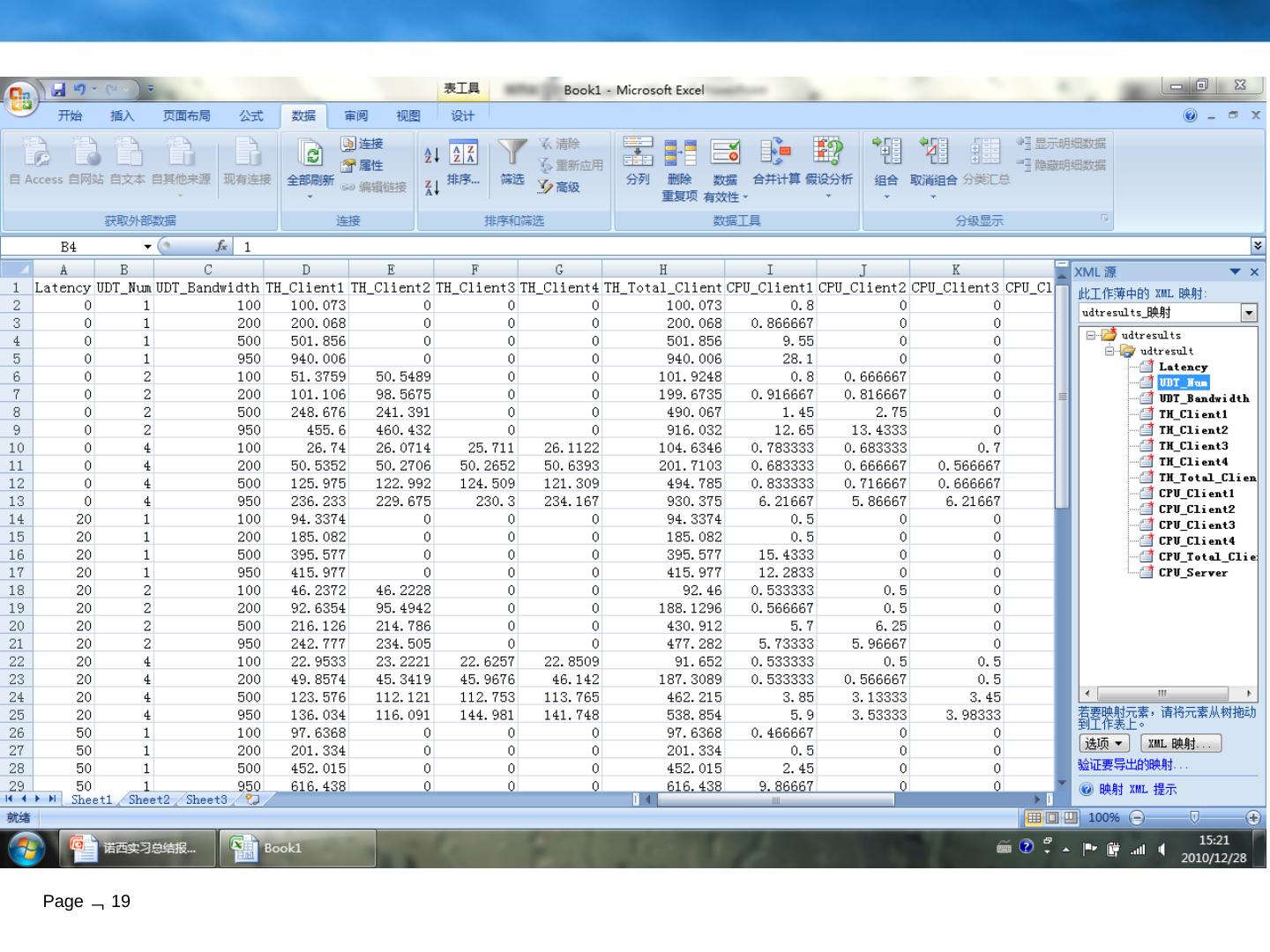This screenshot has height=952, width=1270.
Task: Open the udtresults_映射 XML map dropdown
Action: click(1249, 313)
